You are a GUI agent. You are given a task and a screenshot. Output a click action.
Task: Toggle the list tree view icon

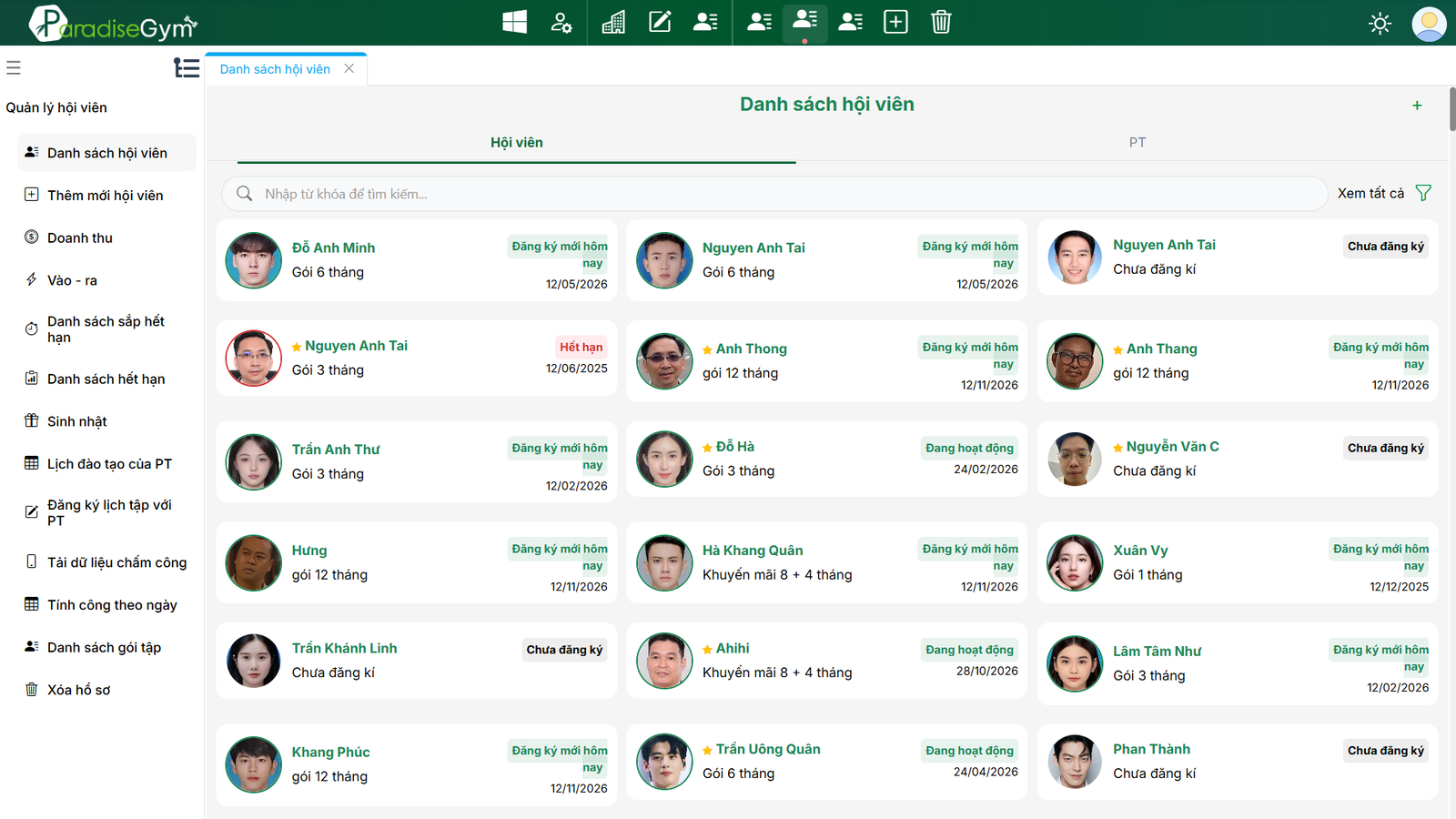187,68
